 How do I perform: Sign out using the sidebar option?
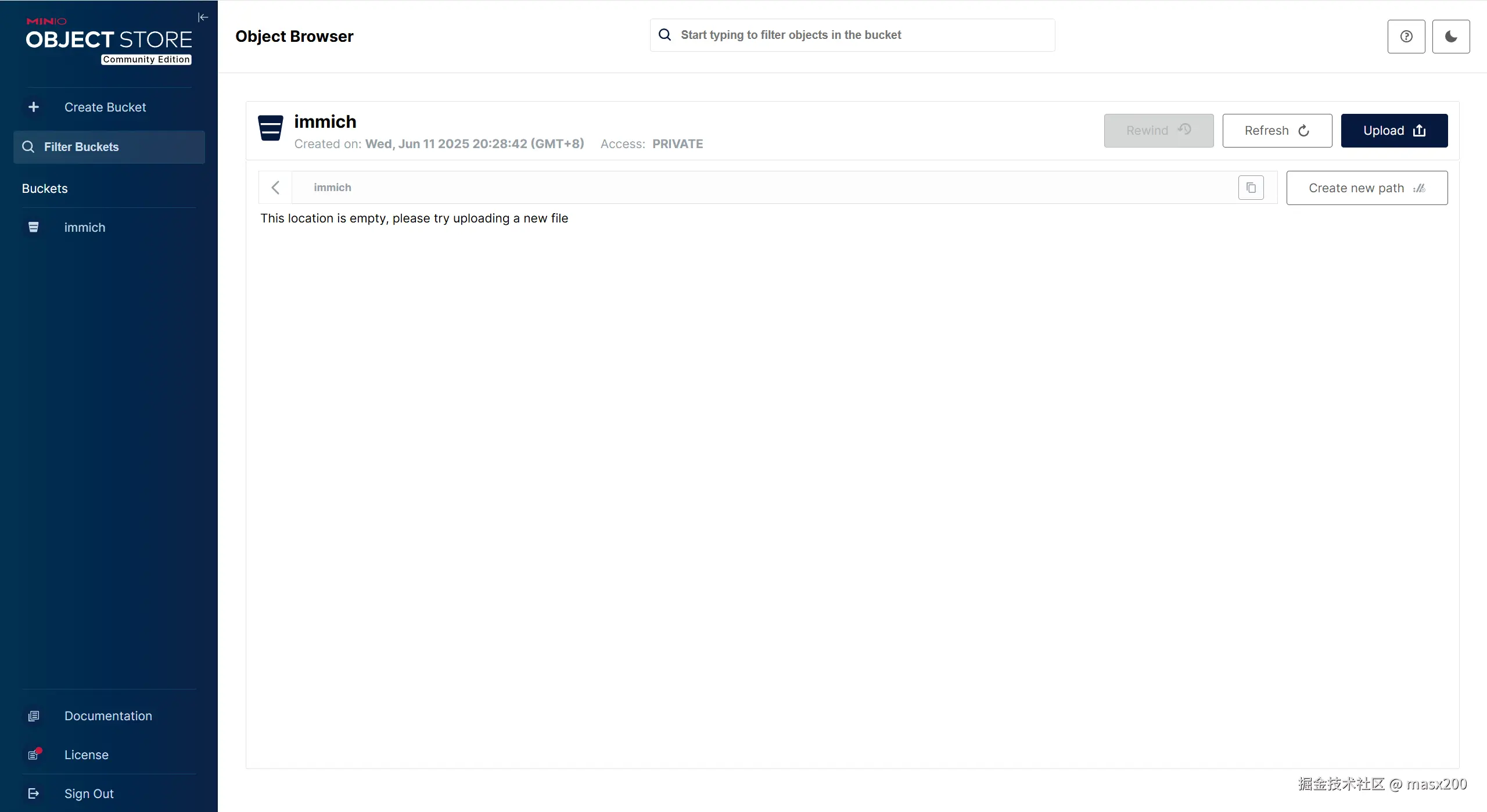click(89, 794)
